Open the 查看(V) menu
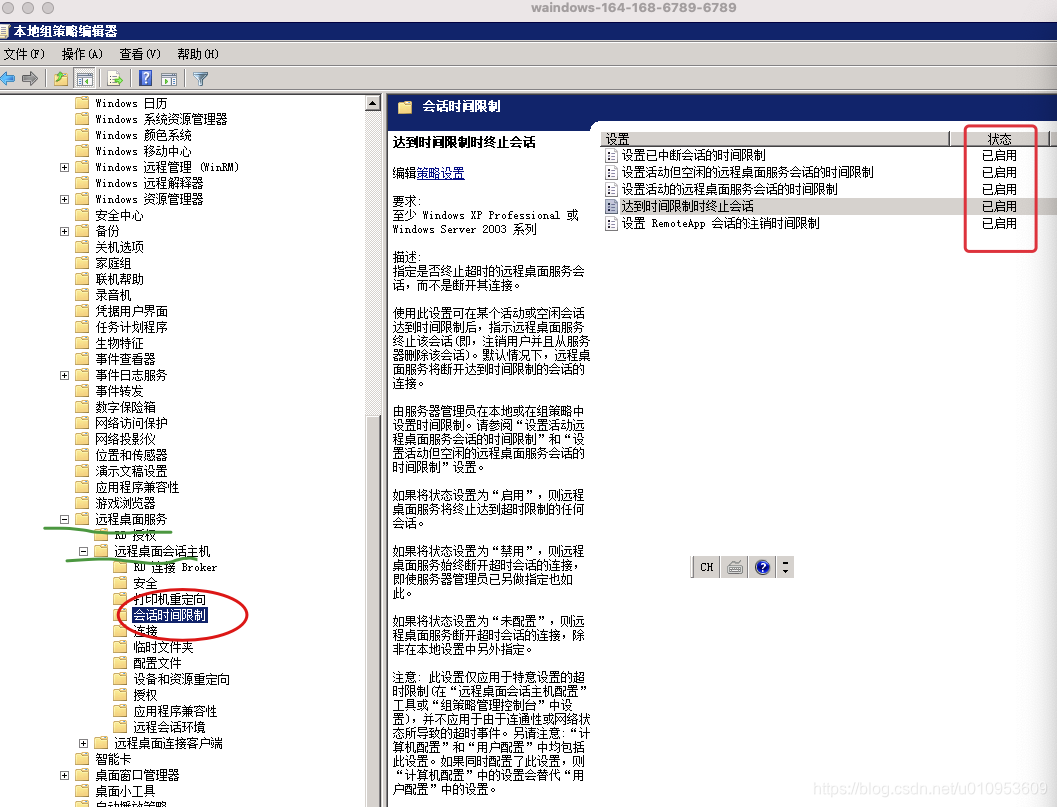Image resolution: width=1057 pixels, height=807 pixels. tap(140, 54)
